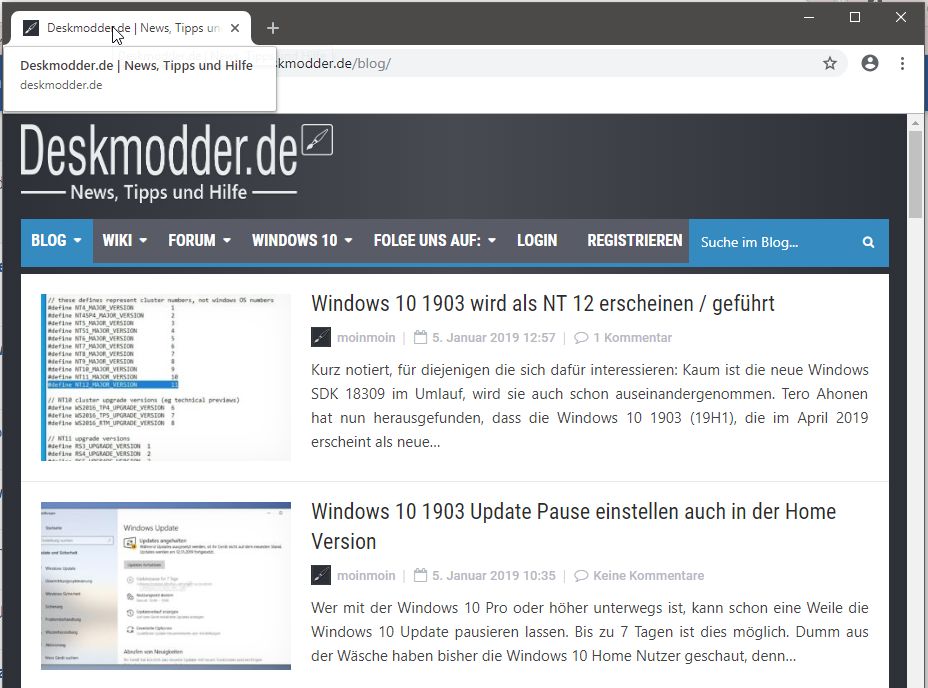The width and height of the screenshot is (928, 688).
Task: Click the date '5. Januar 2019 12:57'
Action: pos(494,337)
